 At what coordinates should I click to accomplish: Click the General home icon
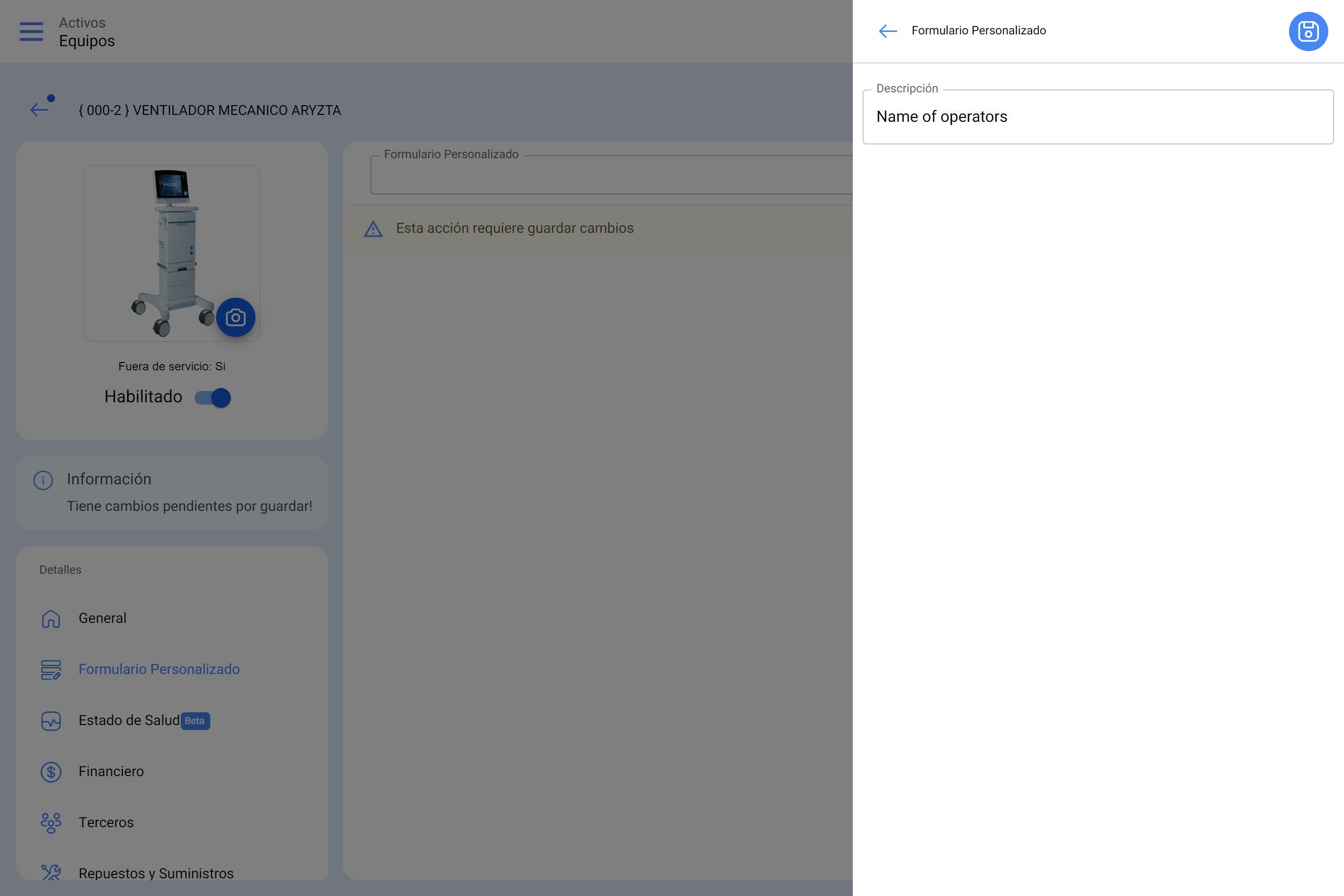click(x=51, y=618)
